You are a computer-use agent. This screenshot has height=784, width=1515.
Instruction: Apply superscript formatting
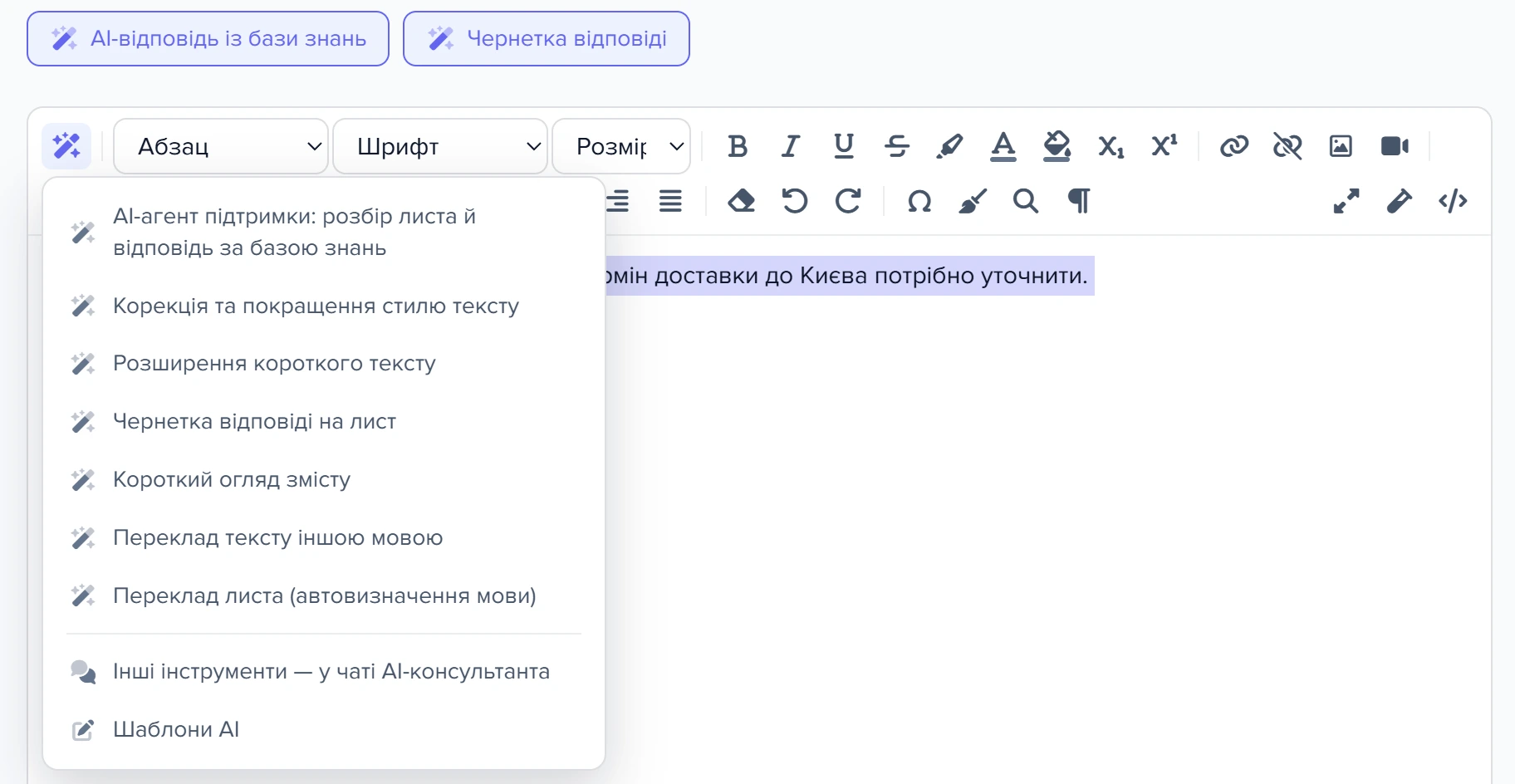coord(1164,146)
